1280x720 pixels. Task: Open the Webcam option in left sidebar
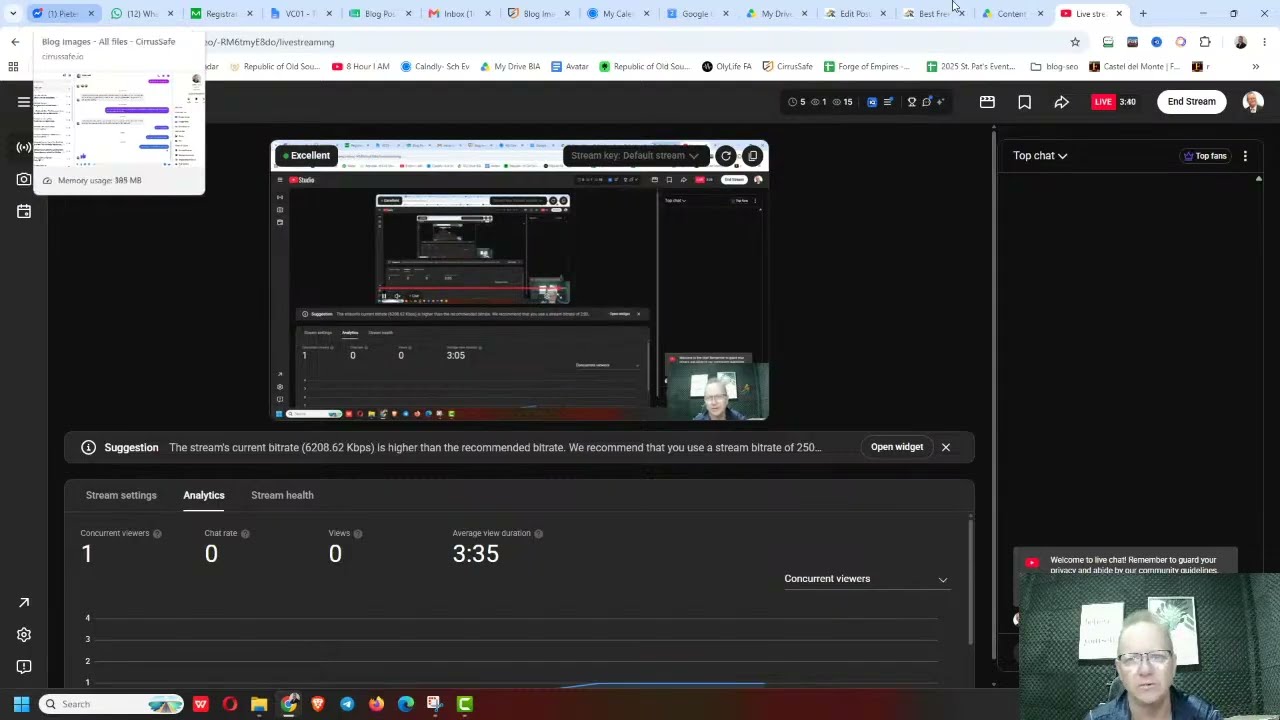point(24,179)
